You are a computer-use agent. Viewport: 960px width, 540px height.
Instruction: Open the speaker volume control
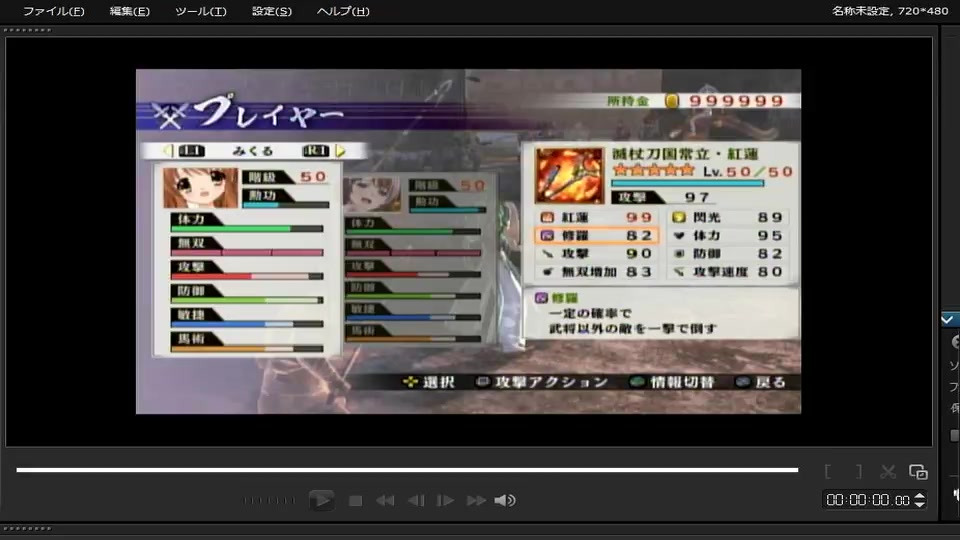point(504,501)
